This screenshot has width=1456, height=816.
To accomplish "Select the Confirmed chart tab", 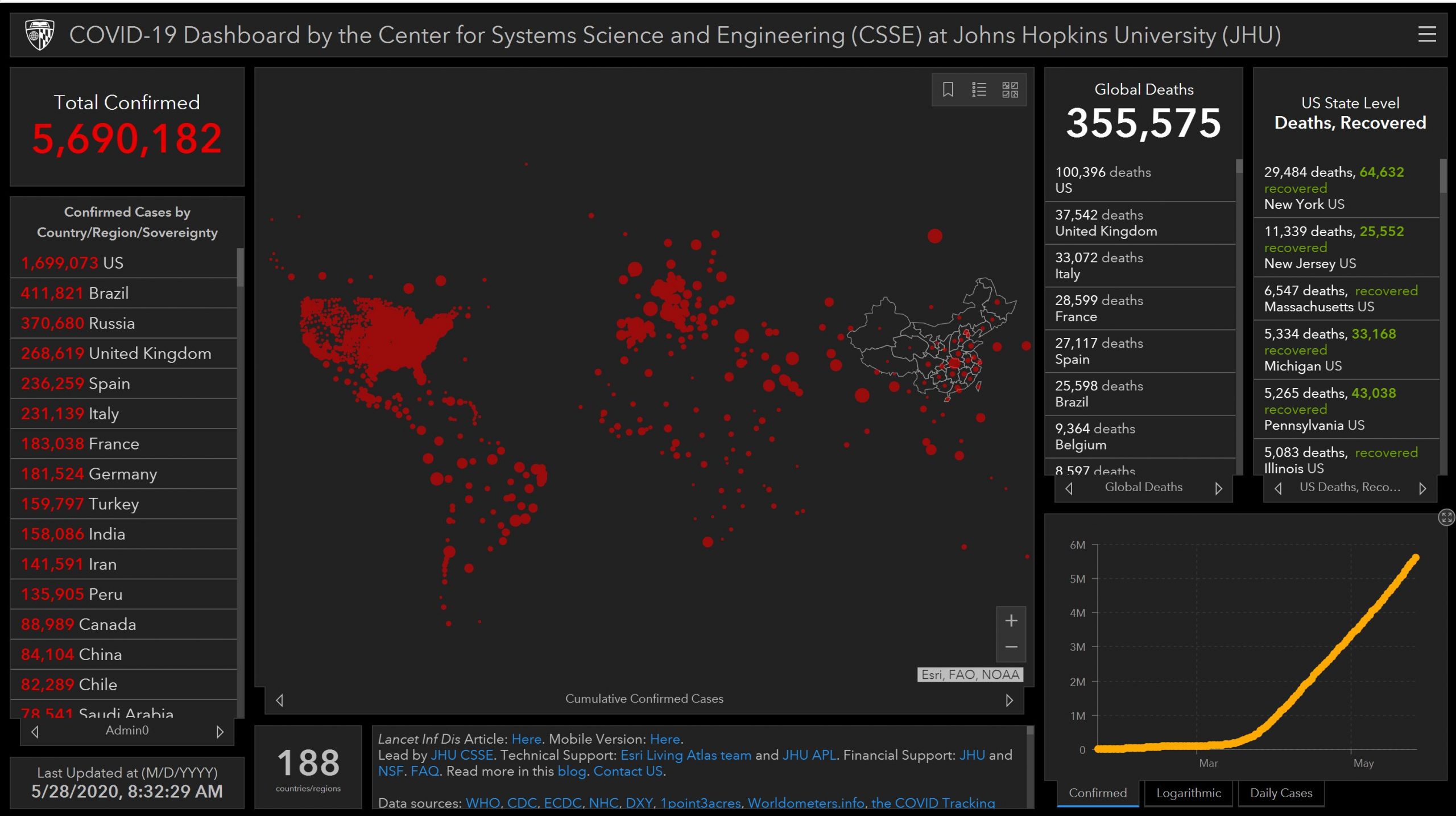I will pyautogui.click(x=1097, y=793).
